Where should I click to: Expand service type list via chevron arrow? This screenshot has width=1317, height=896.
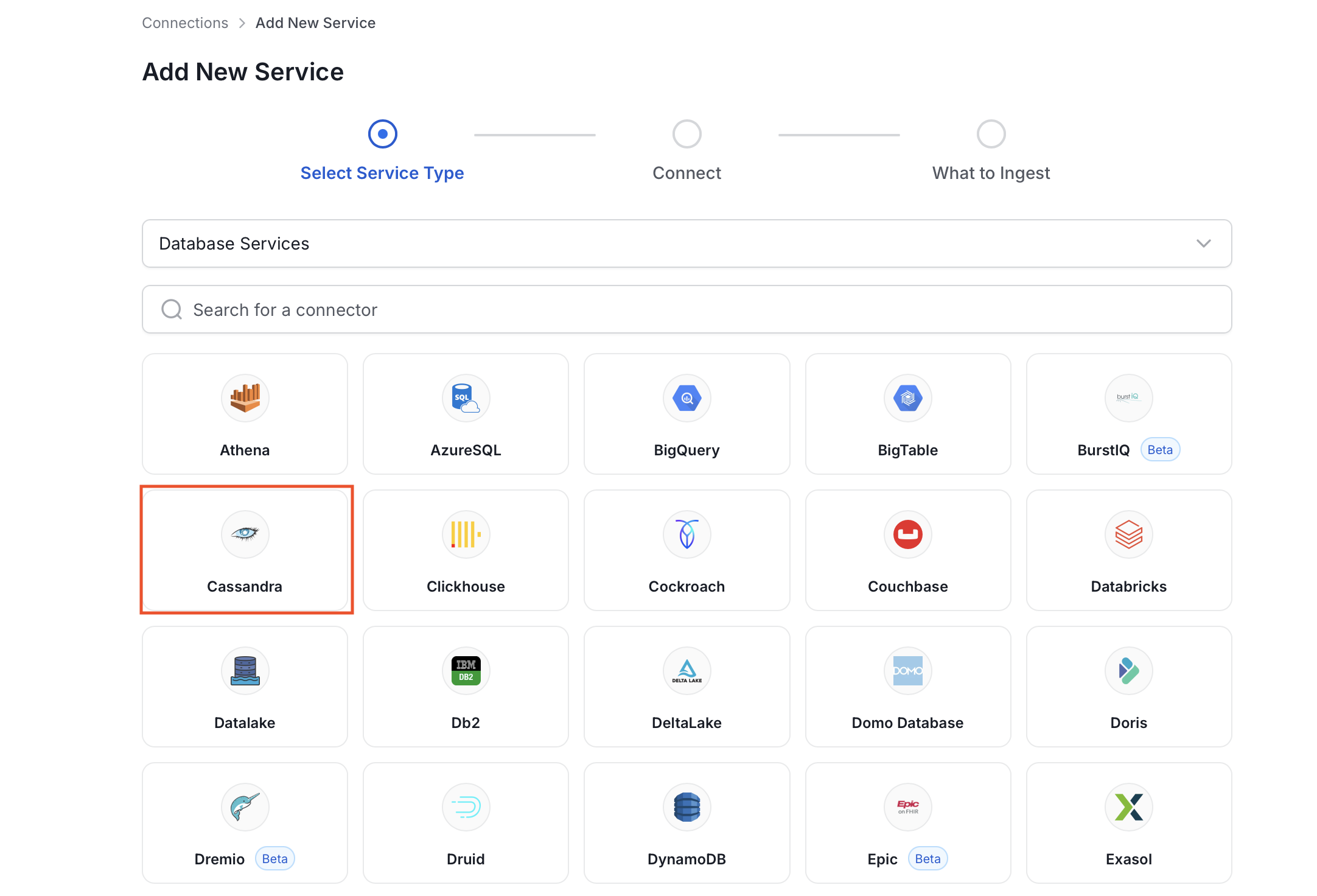pos(1203,243)
